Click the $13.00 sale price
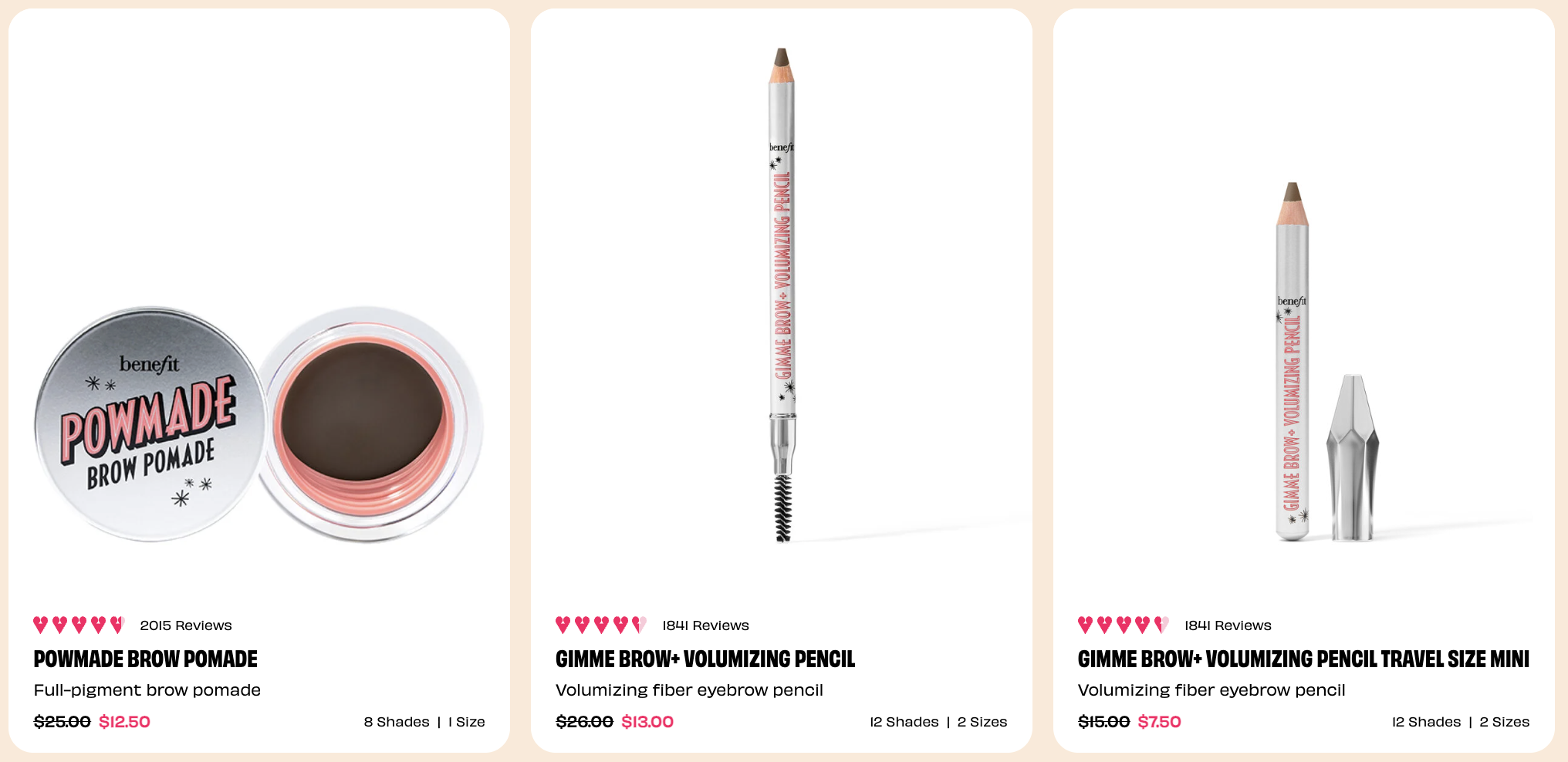The width and height of the screenshot is (1568, 762). pos(647,722)
